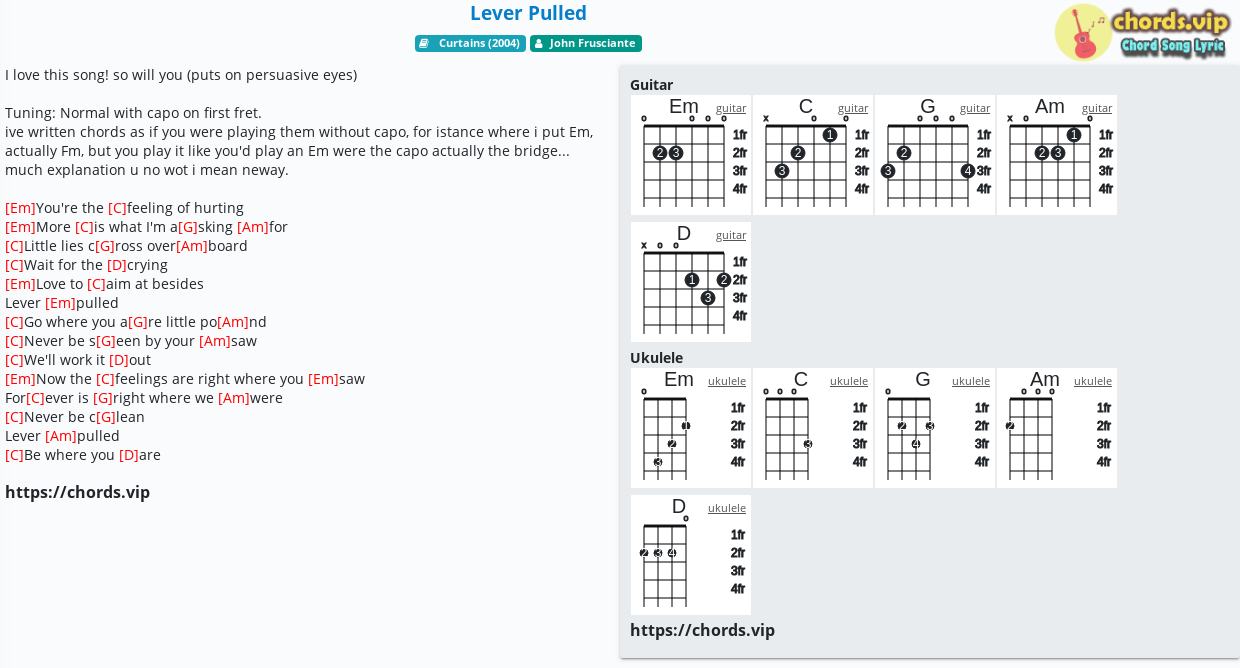Click the ukulele link above G chord

pos(971,381)
